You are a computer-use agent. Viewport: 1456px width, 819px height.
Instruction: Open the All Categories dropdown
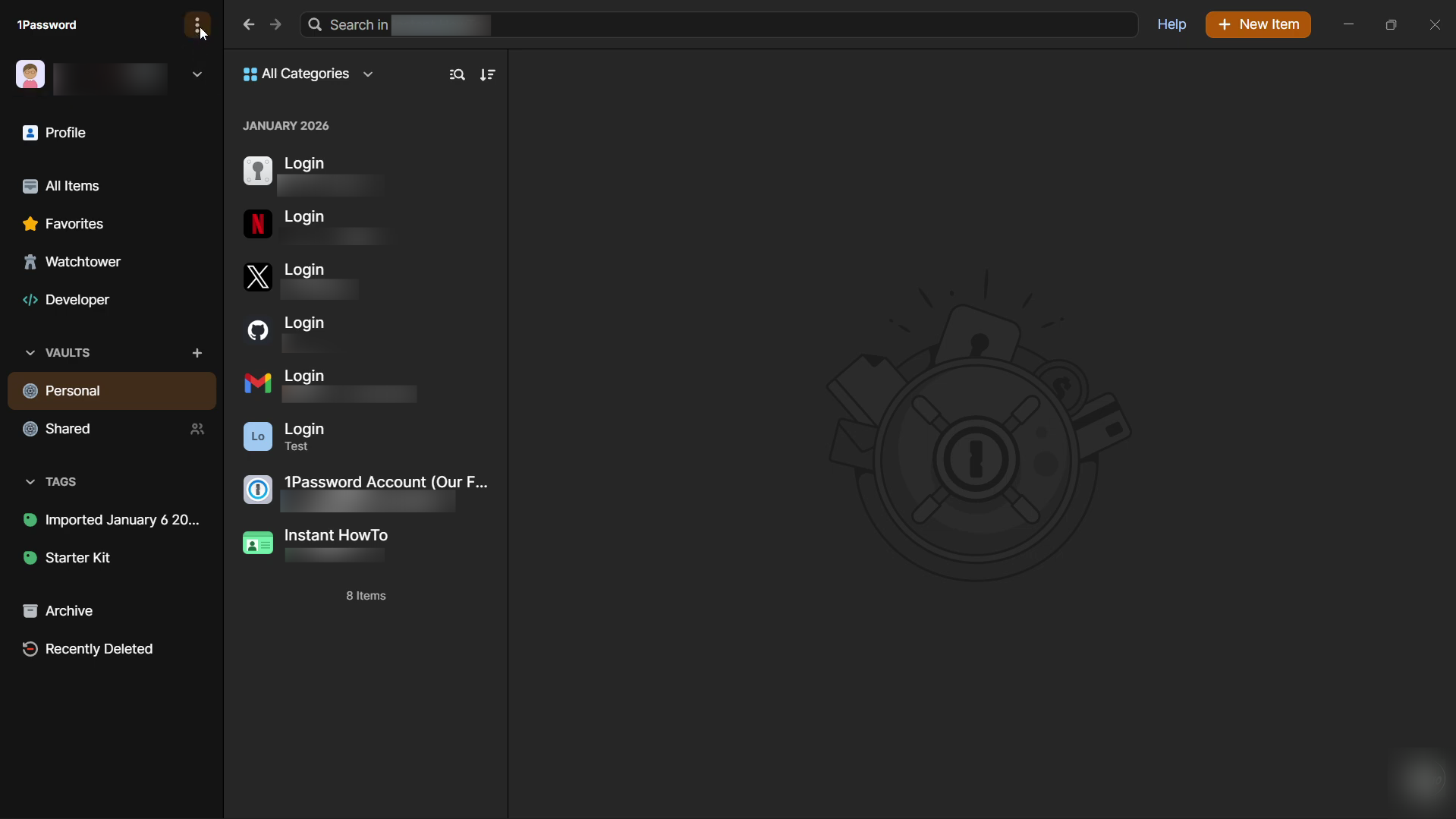(308, 74)
